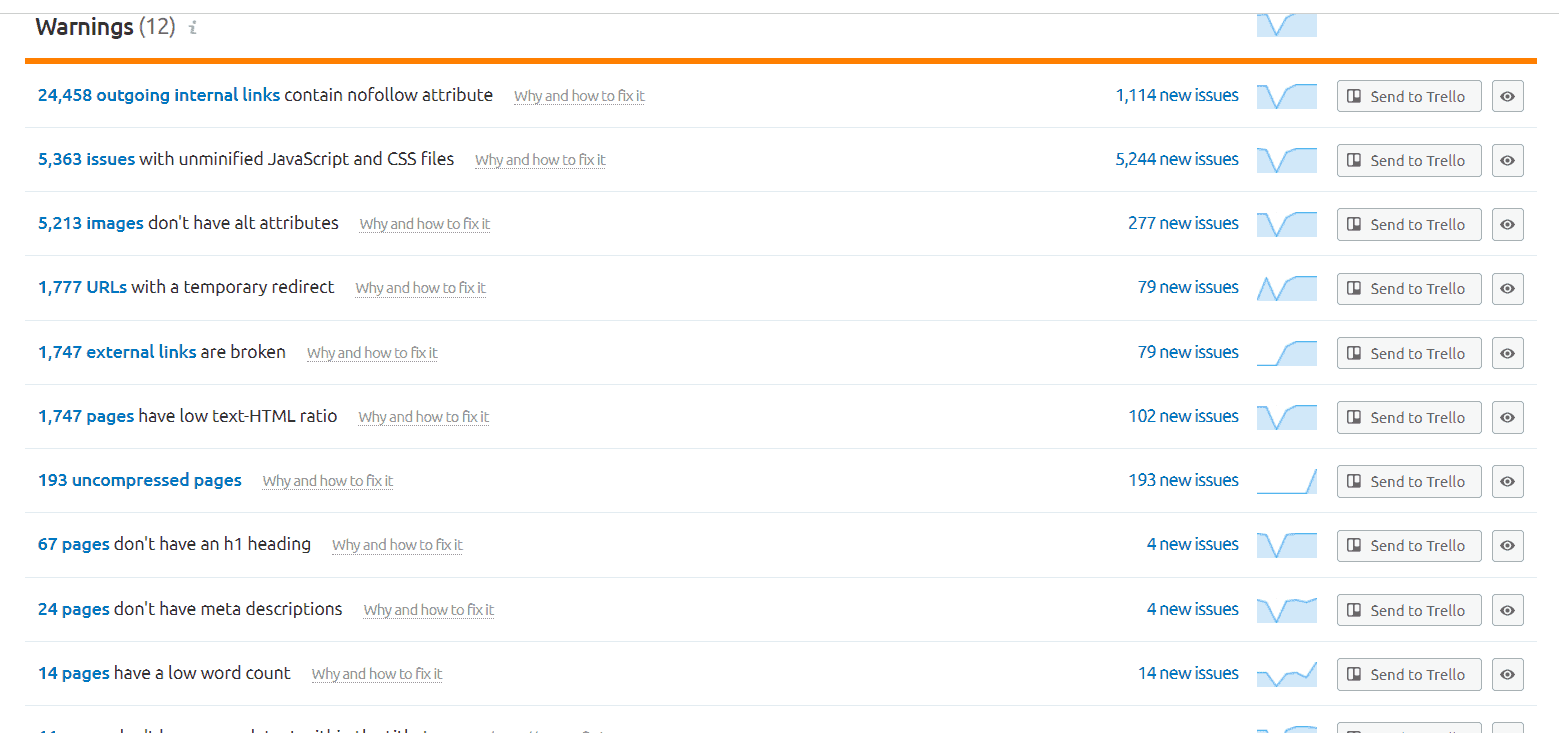
Task: Click trend sparkline for broken external links
Action: click(1286, 353)
